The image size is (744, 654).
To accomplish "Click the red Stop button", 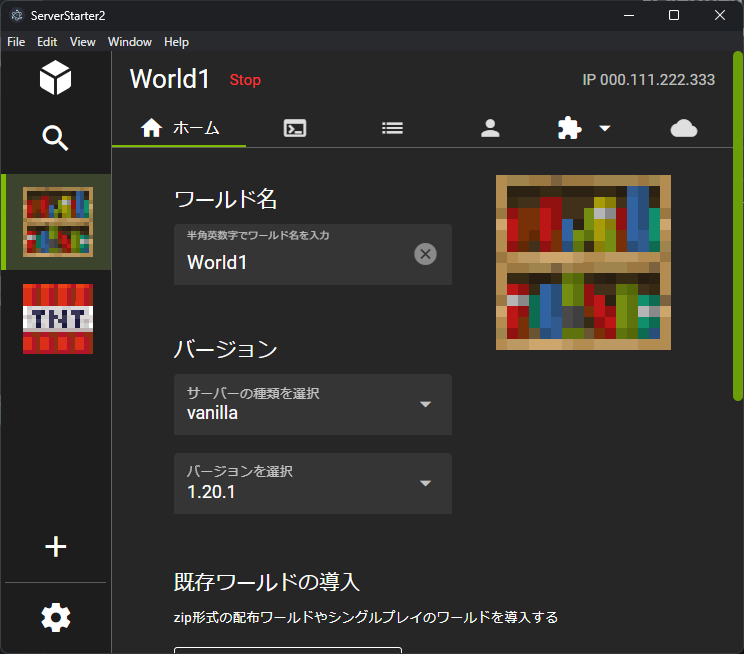I will [245, 80].
